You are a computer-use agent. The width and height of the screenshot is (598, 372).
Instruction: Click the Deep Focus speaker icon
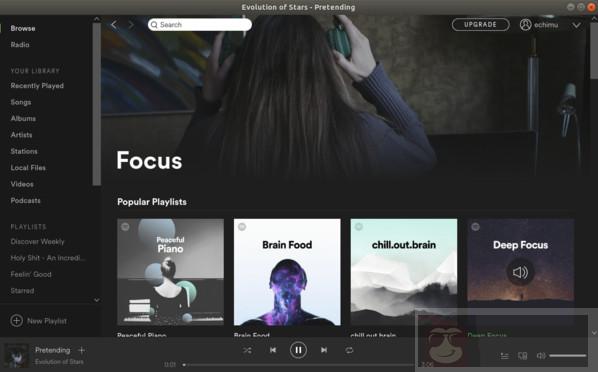pyautogui.click(x=520, y=272)
